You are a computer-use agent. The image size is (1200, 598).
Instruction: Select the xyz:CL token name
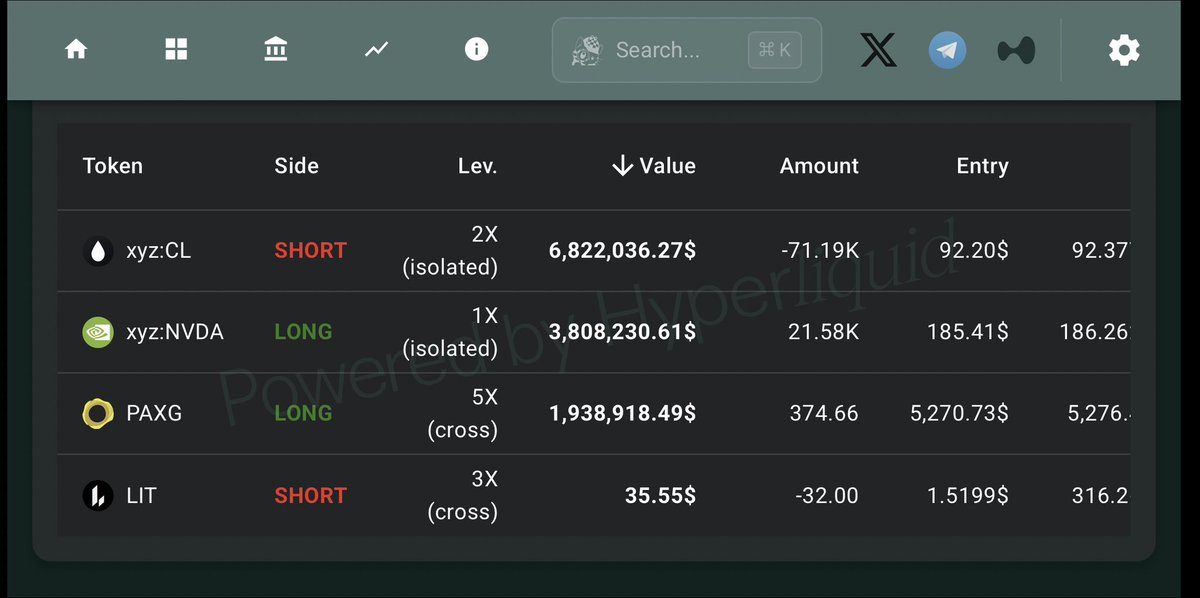159,251
